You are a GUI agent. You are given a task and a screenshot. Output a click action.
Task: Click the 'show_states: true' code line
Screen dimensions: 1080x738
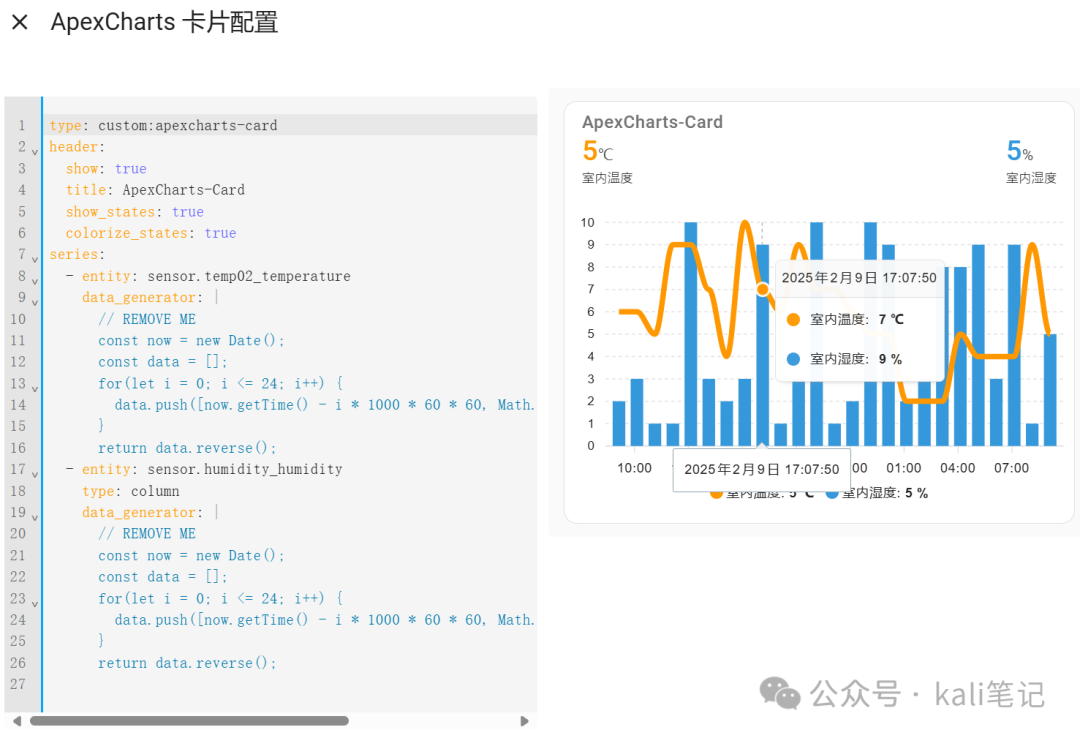(x=134, y=212)
